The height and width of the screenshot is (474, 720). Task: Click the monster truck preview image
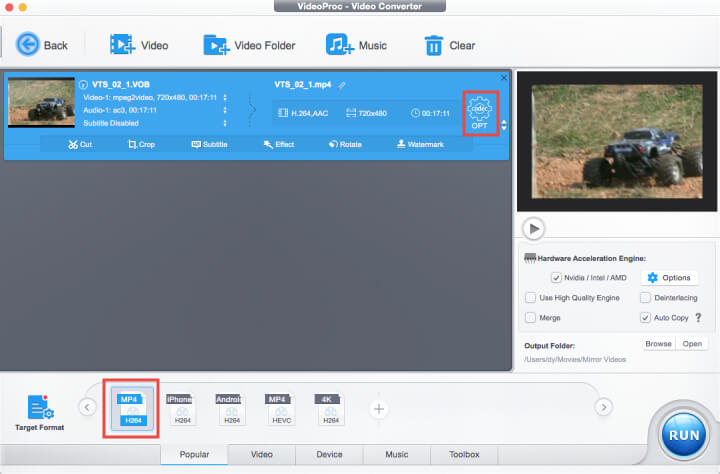click(x=617, y=141)
